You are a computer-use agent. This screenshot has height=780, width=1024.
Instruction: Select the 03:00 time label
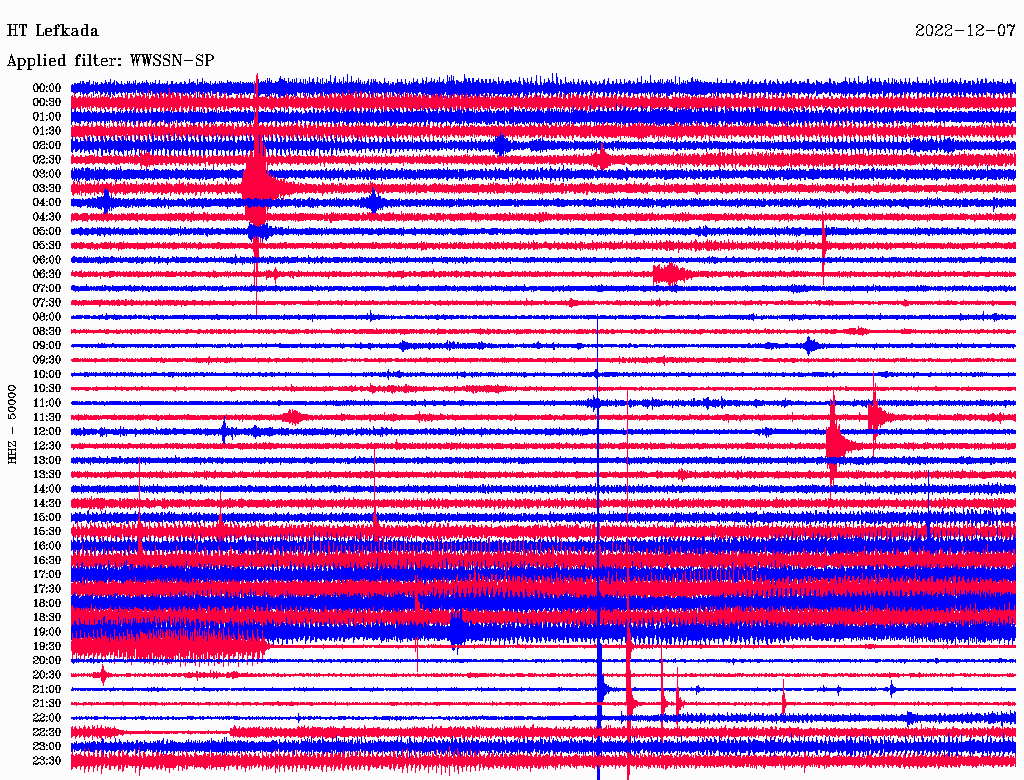coord(46,174)
